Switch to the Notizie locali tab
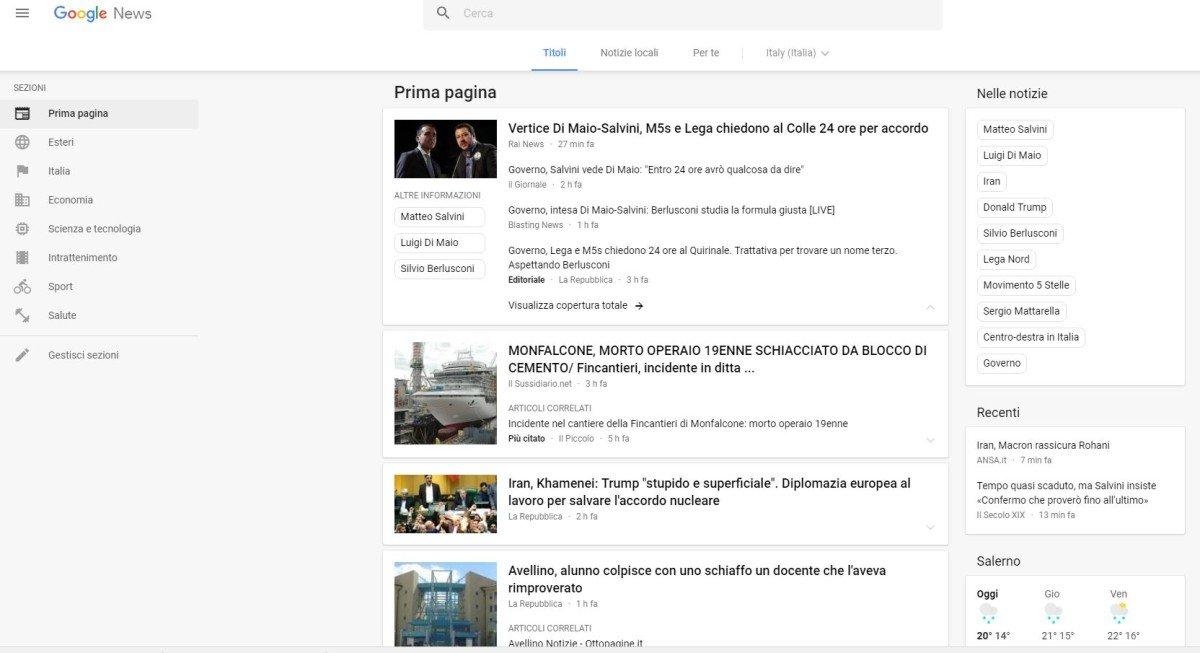The height and width of the screenshot is (653, 1200). pyautogui.click(x=629, y=53)
